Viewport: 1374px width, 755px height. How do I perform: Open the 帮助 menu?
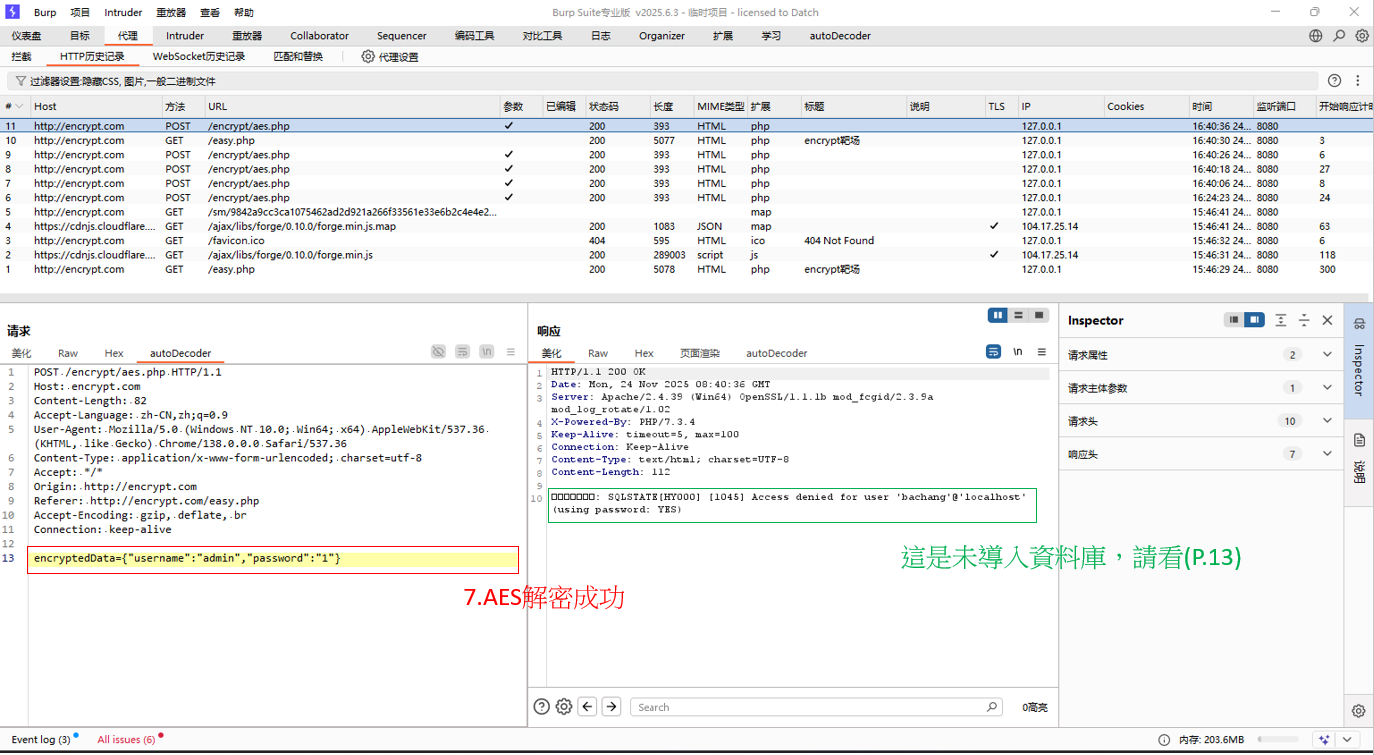tap(243, 13)
